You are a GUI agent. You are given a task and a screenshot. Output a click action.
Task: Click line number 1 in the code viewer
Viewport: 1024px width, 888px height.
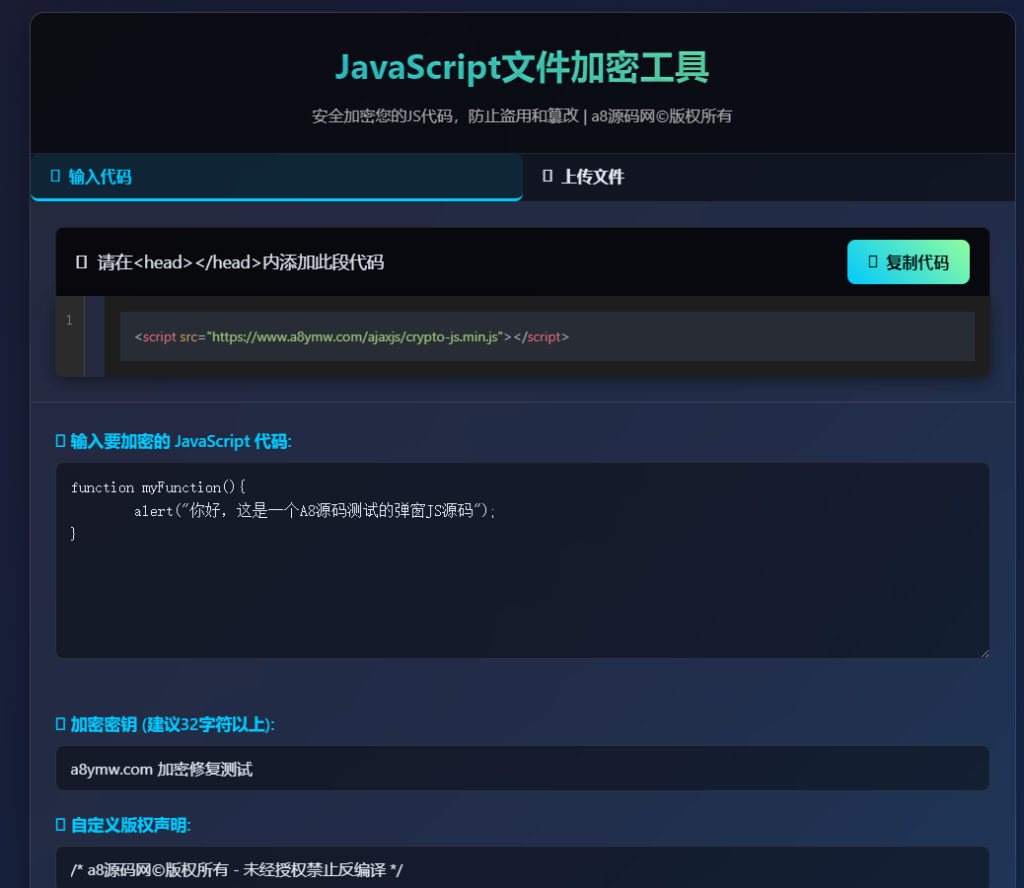point(68,320)
